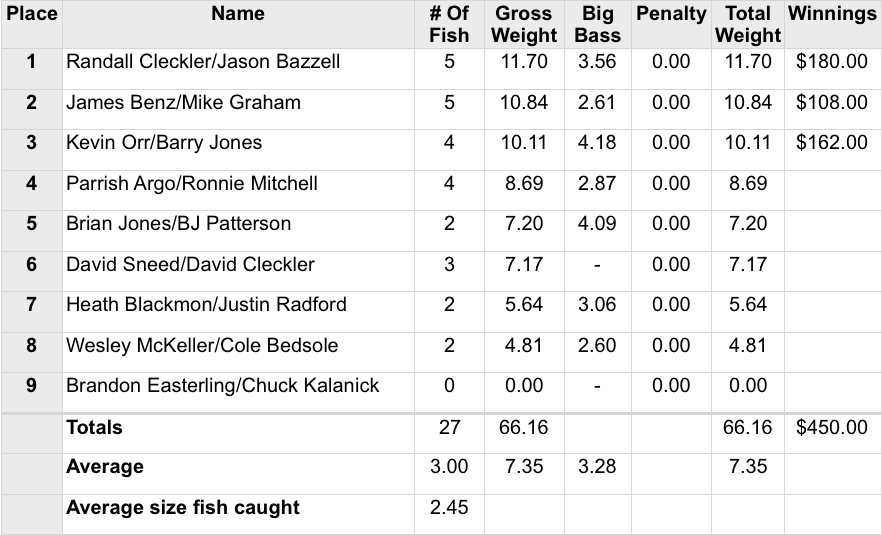
Task: Click the $180.00 winnings cell
Action: click(x=832, y=62)
